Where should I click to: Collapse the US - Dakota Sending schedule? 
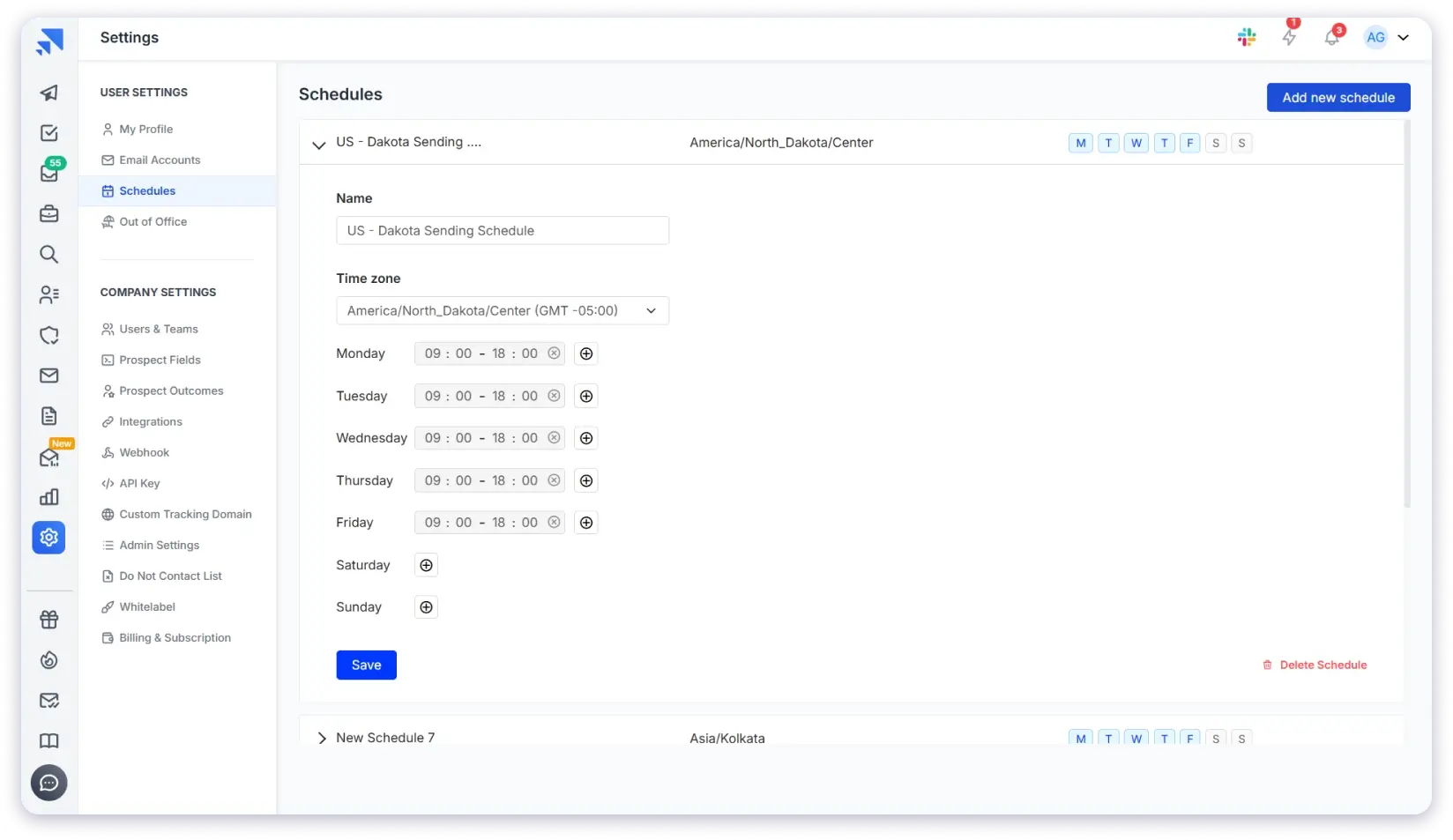pos(319,145)
